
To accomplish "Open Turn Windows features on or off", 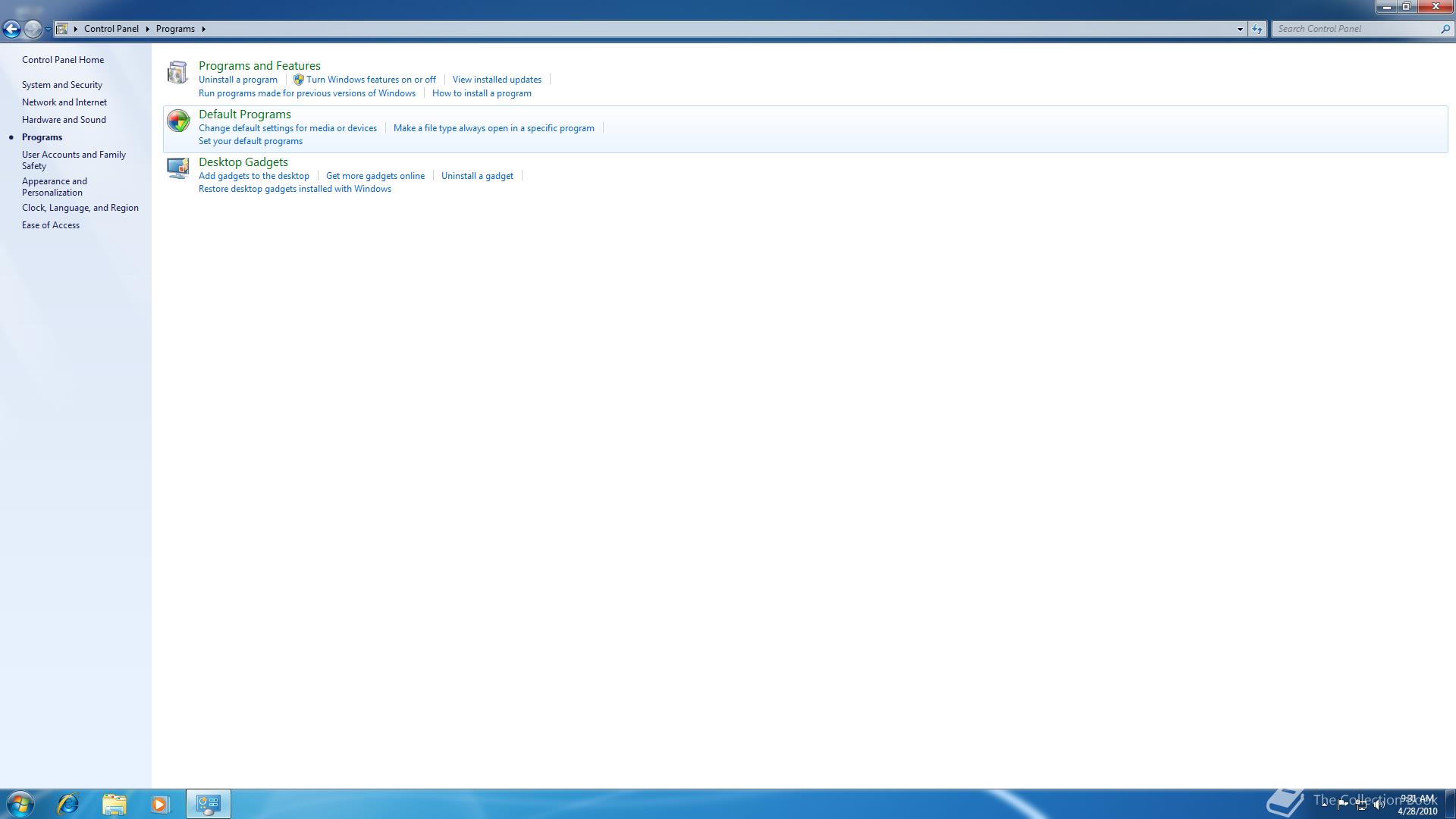I will pyautogui.click(x=371, y=80).
